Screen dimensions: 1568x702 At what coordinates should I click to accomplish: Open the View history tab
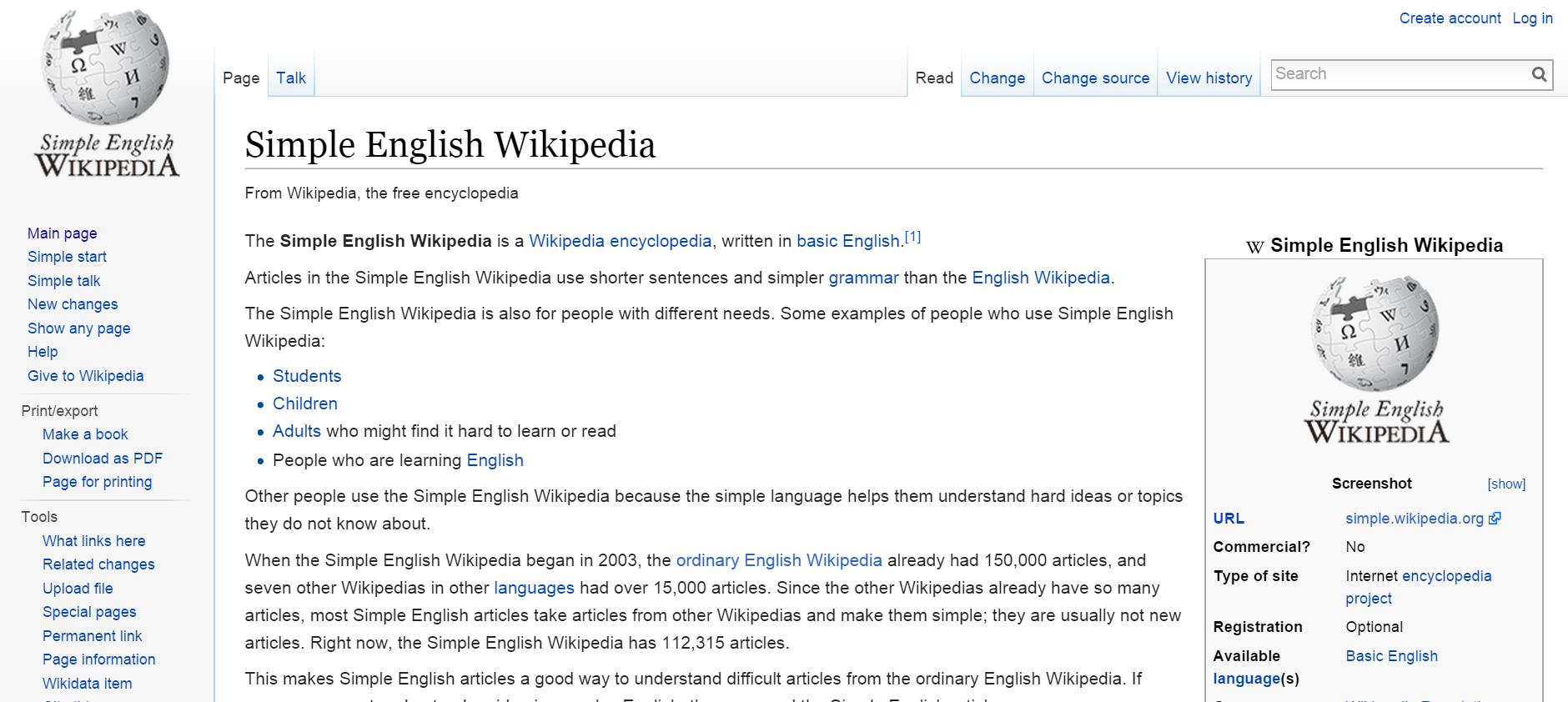point(1209,78)
